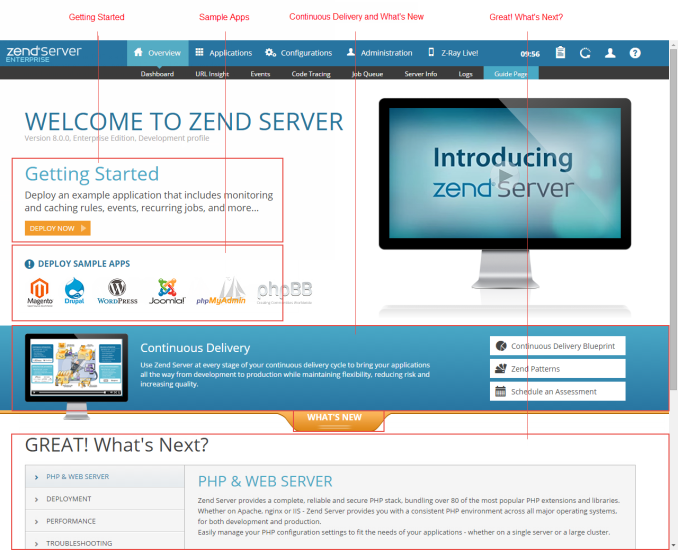Deploy the phpMyAdmin sample app
This screenshot has width=678, height=550.
[x=221, y=291]
